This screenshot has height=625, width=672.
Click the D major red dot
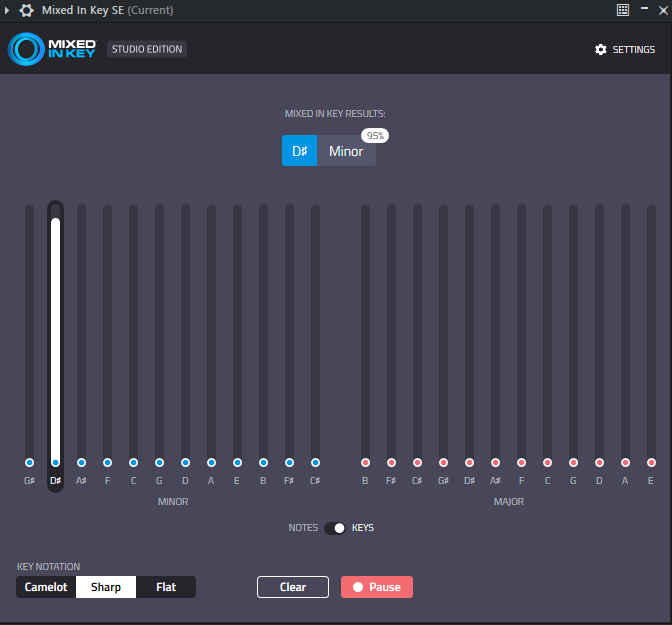tap(599, 463)
